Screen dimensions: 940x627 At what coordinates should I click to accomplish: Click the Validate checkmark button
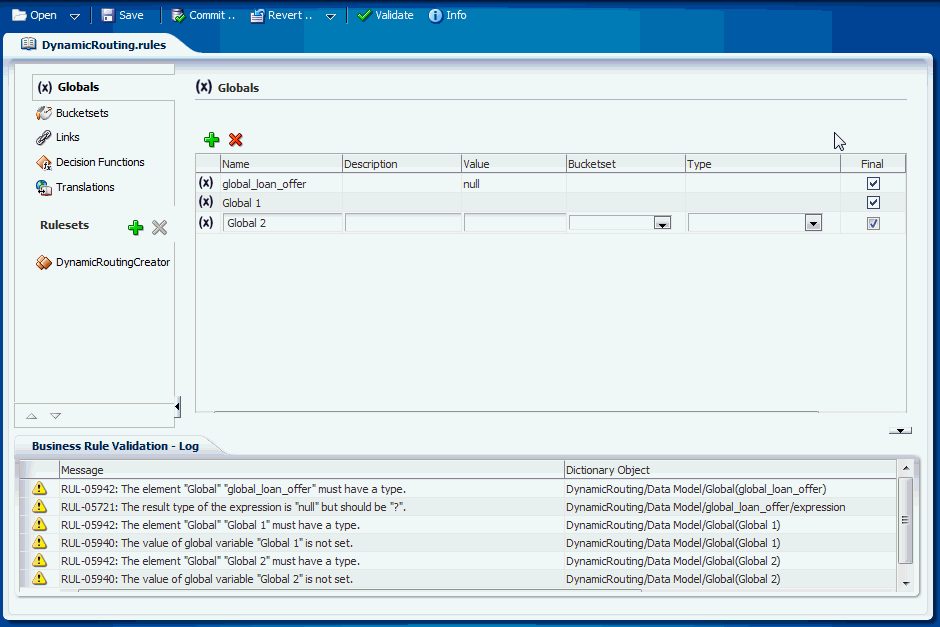pyautogui.click(x=385, y=15)
